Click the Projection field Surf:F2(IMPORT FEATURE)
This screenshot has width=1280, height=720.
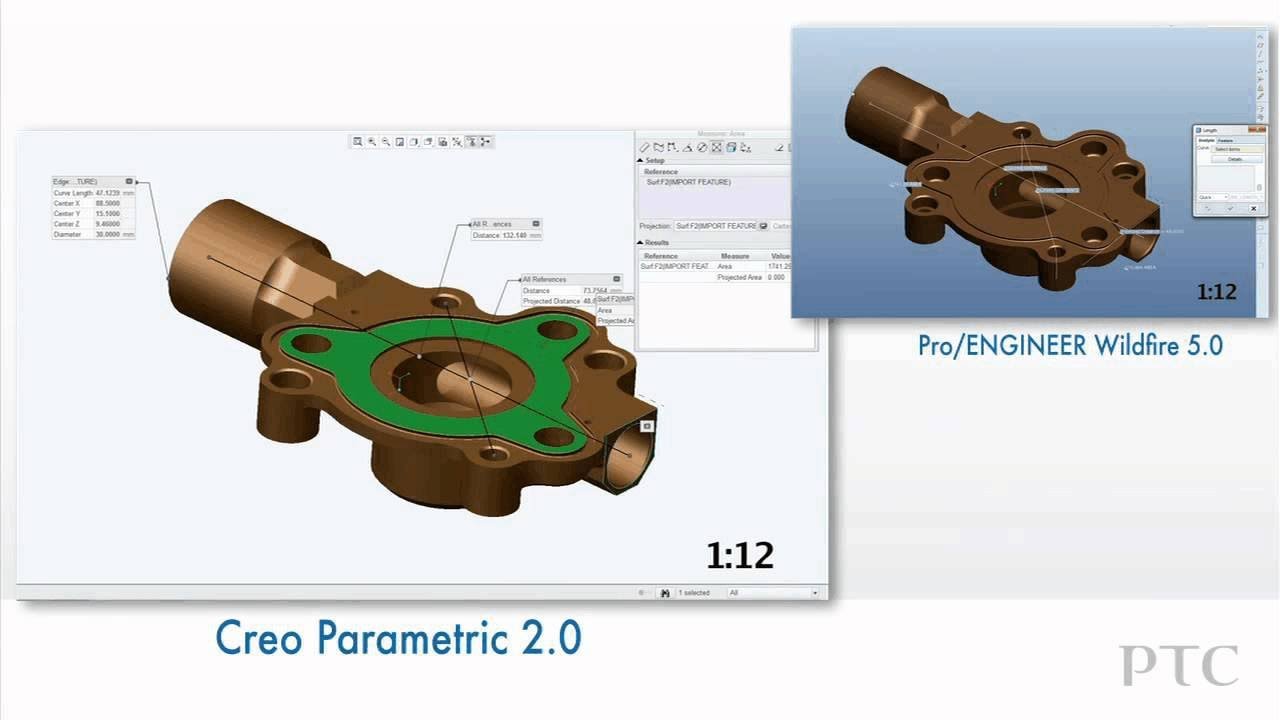[716, 226]
